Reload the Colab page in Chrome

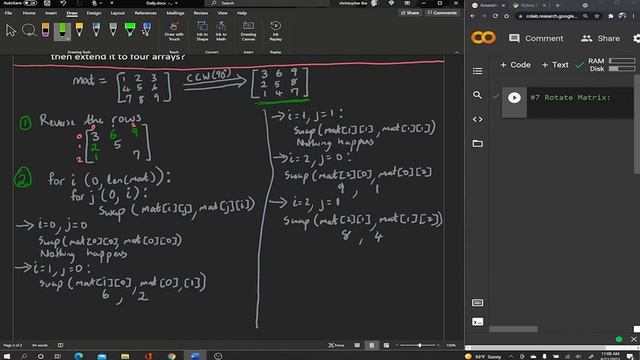point(495,16)
